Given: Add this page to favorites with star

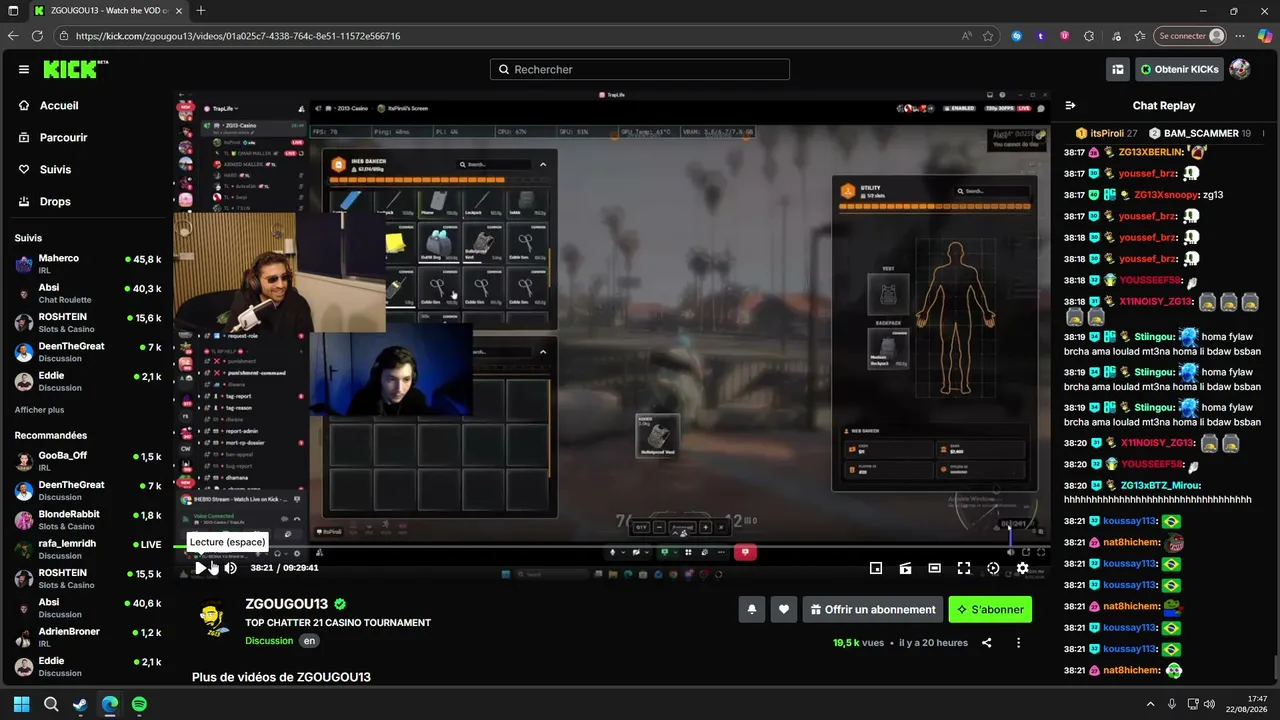Looking at the screenshot, I should coord(988,36).
